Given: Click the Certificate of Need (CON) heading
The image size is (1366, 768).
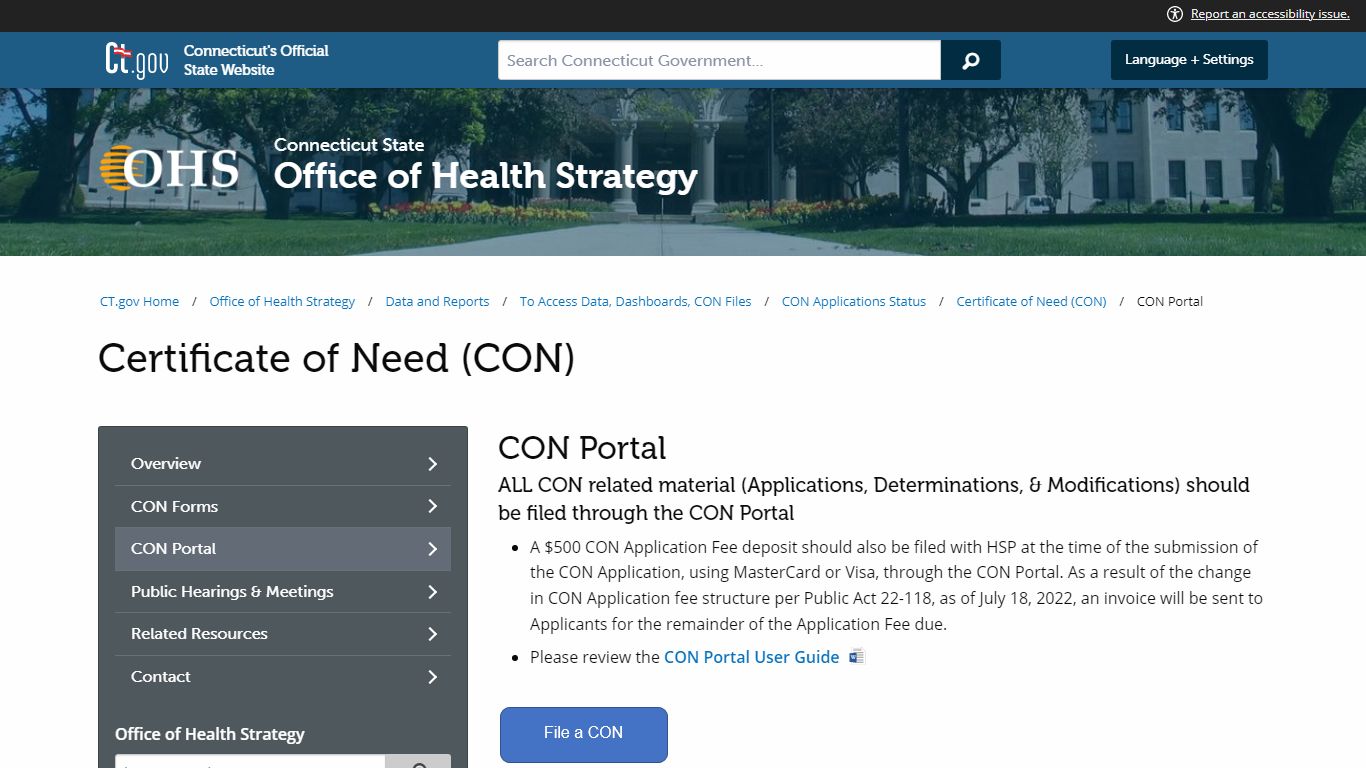Looking at the screenshot, I should point(337,358).
